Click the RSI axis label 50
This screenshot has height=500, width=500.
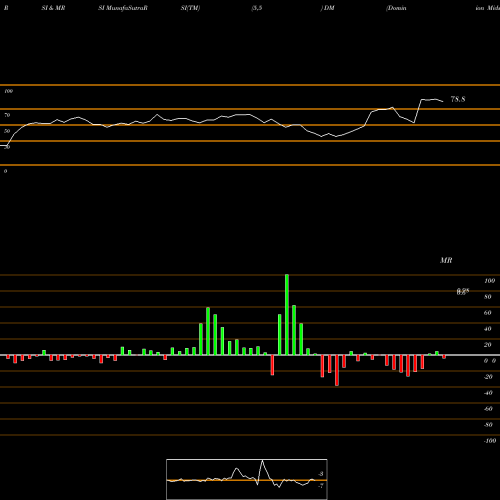click(x=7, y=131)
